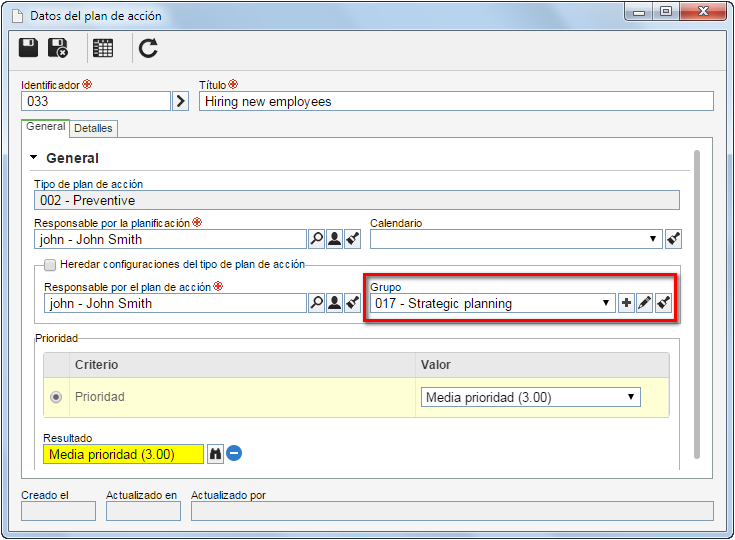Close the Datos del plan de acción window

click(x=703, y=11)
